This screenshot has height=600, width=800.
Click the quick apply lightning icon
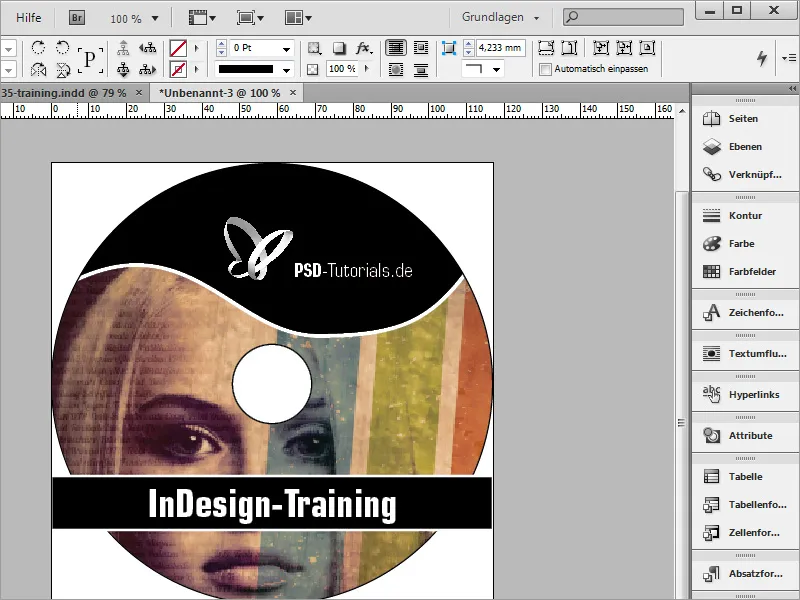[x=762, y=58]
